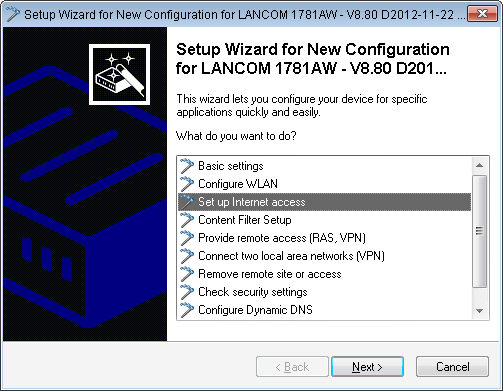Click the wand icon beside Check security settings
The height and width of the screenshot is (391, 503).
(187, 292)
